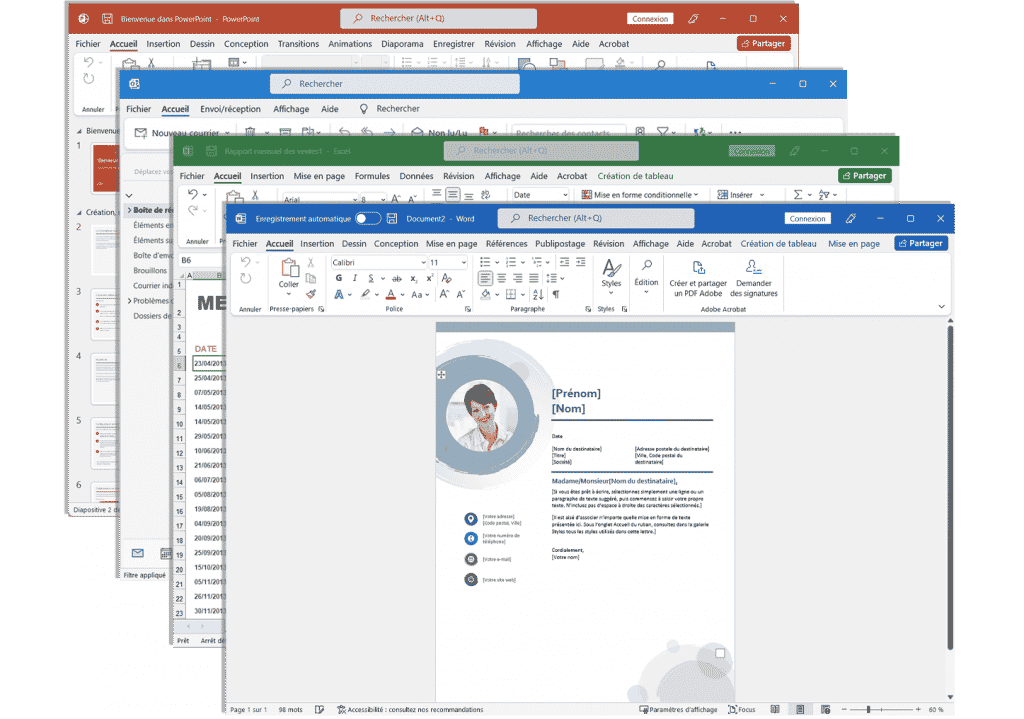Cut selection with scissors in Word
The height and width of the screenshot is (719, 1024).
point(311,263)
